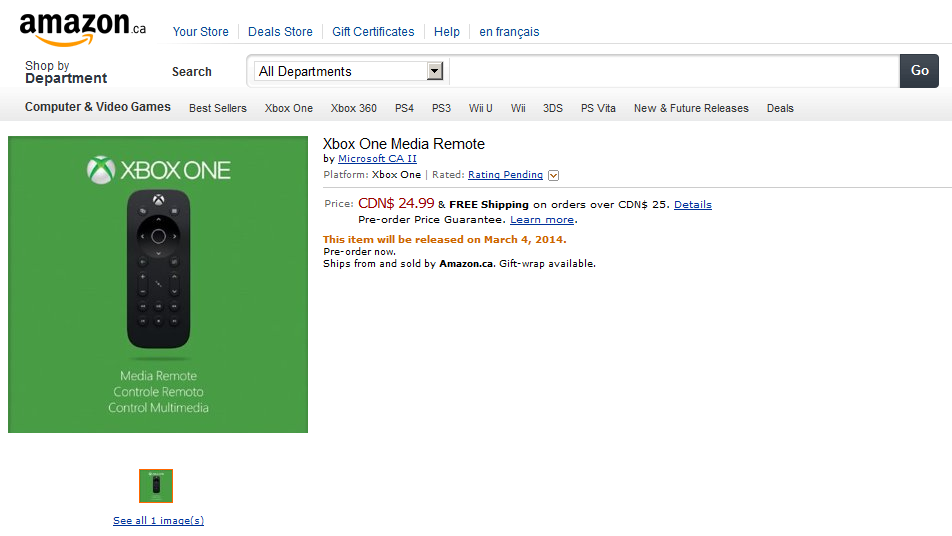Viewport: 952px width, 536px height.
Task: Click Learn more about price guarantee
Action: pos(541,219)
